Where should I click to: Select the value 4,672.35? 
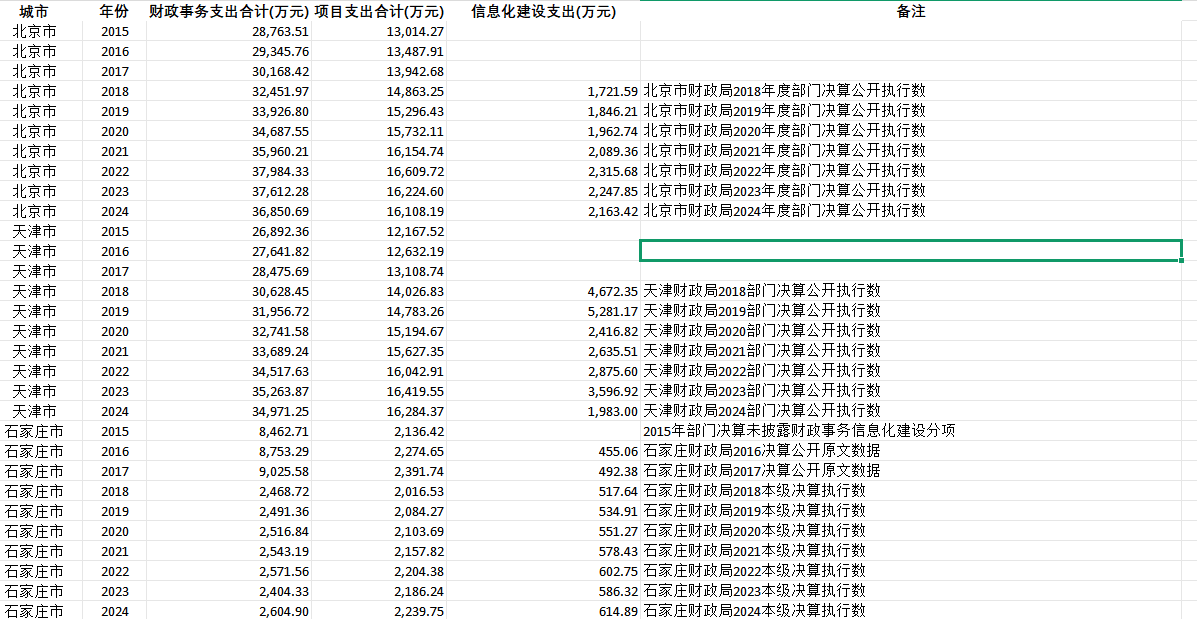612,291
